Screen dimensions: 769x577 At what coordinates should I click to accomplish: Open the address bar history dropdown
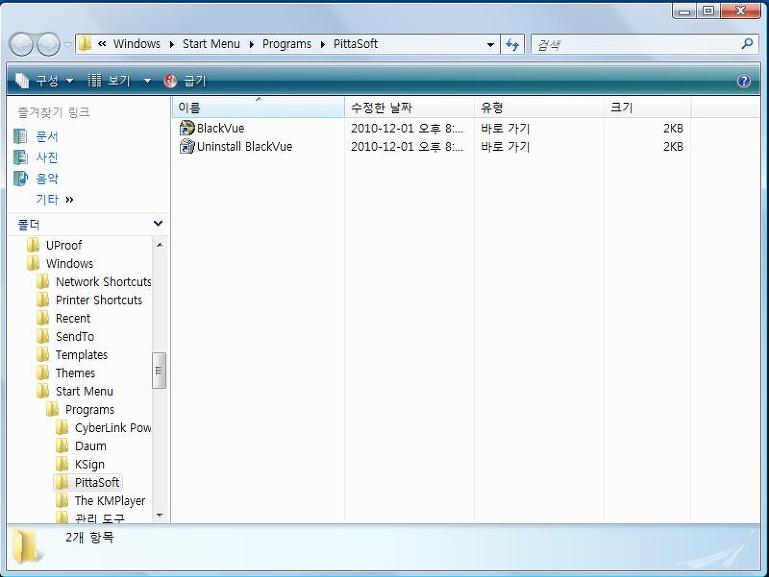490,45
